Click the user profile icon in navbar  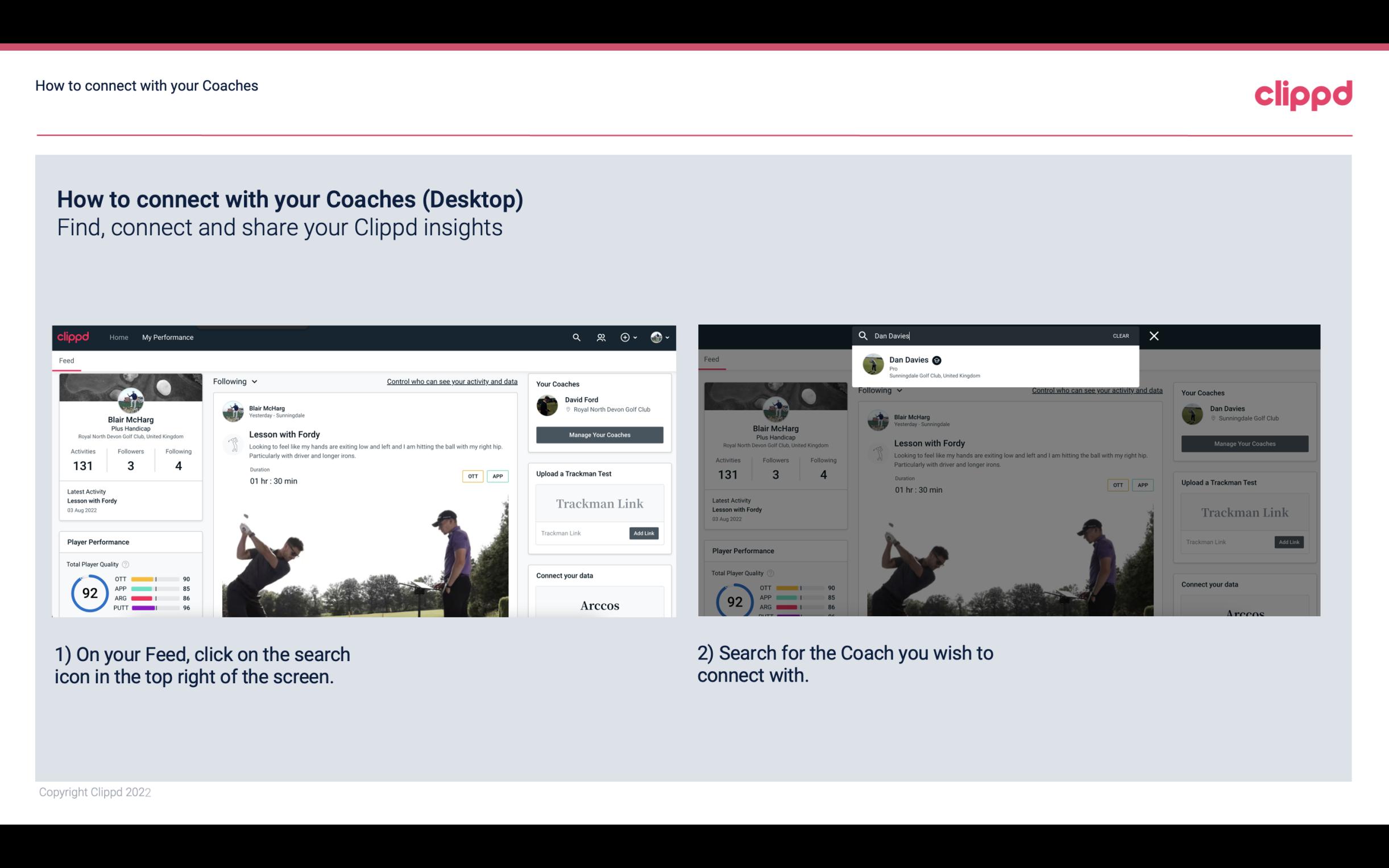point(657,337)
